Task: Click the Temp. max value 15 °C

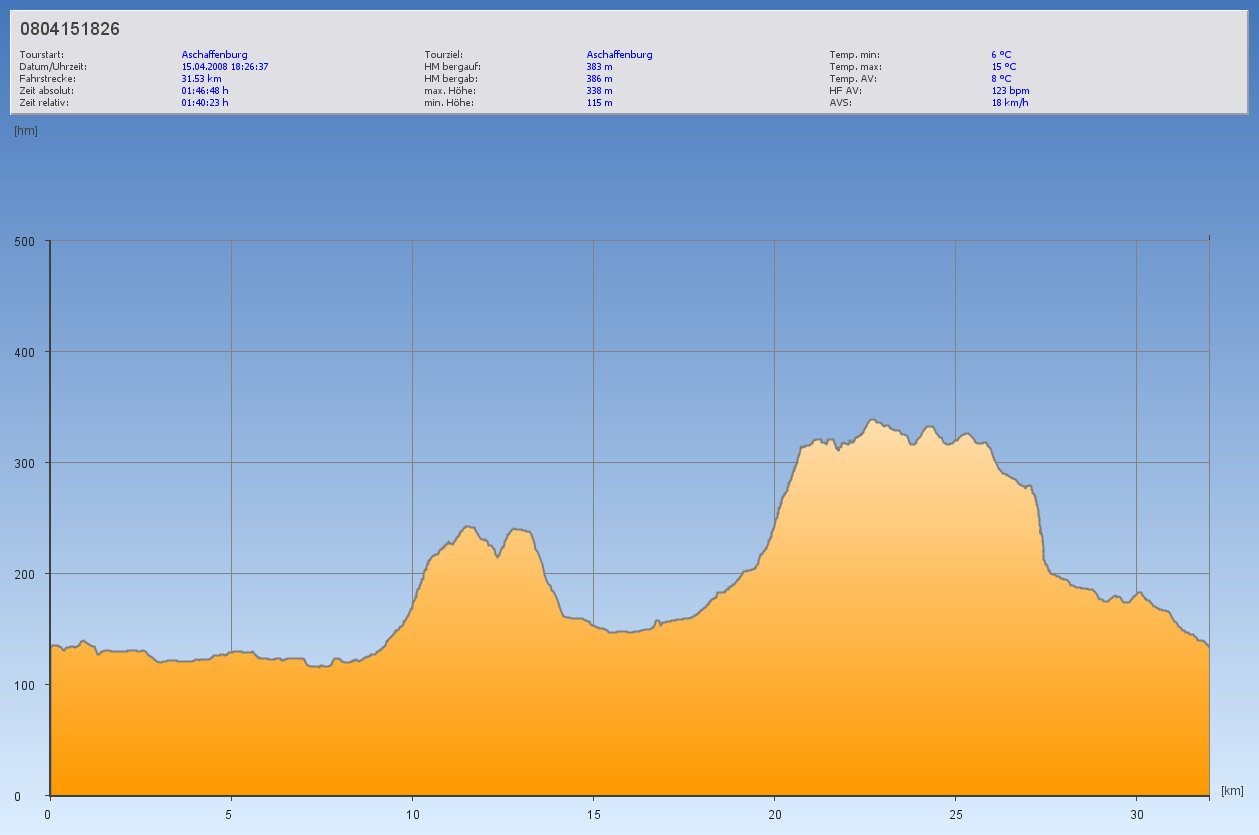Action: point(1003,67)
